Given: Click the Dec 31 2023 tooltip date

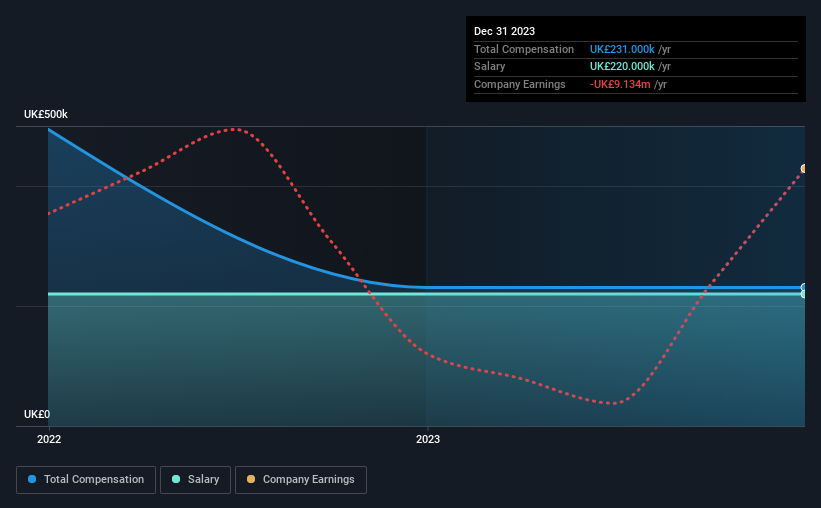Looking at the screenshot, I should coord(504,31).
